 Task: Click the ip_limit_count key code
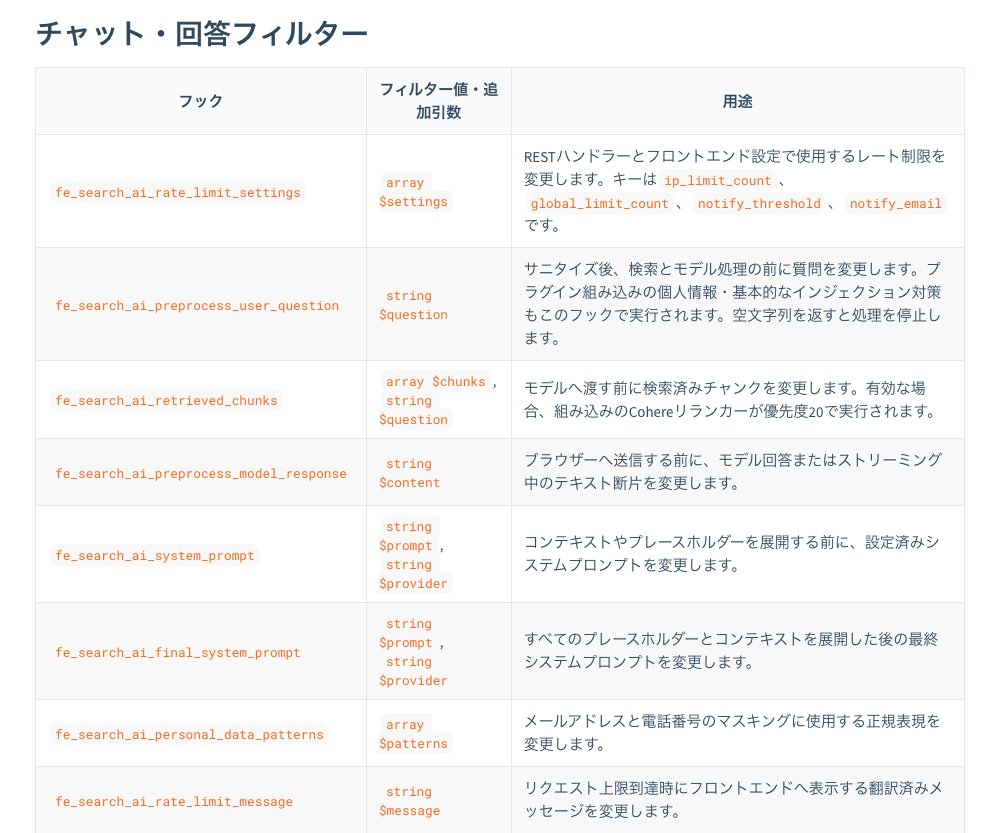717,181
